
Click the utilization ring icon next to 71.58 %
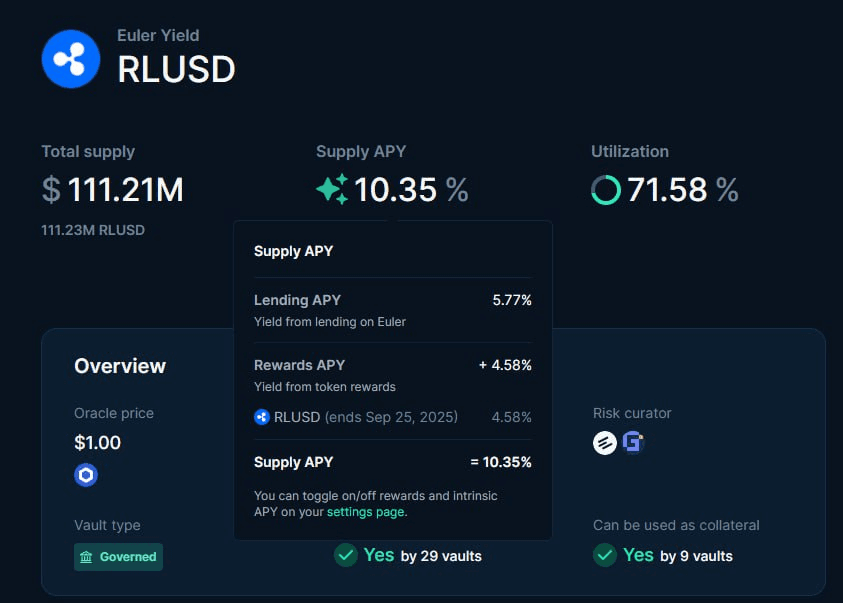606,190
